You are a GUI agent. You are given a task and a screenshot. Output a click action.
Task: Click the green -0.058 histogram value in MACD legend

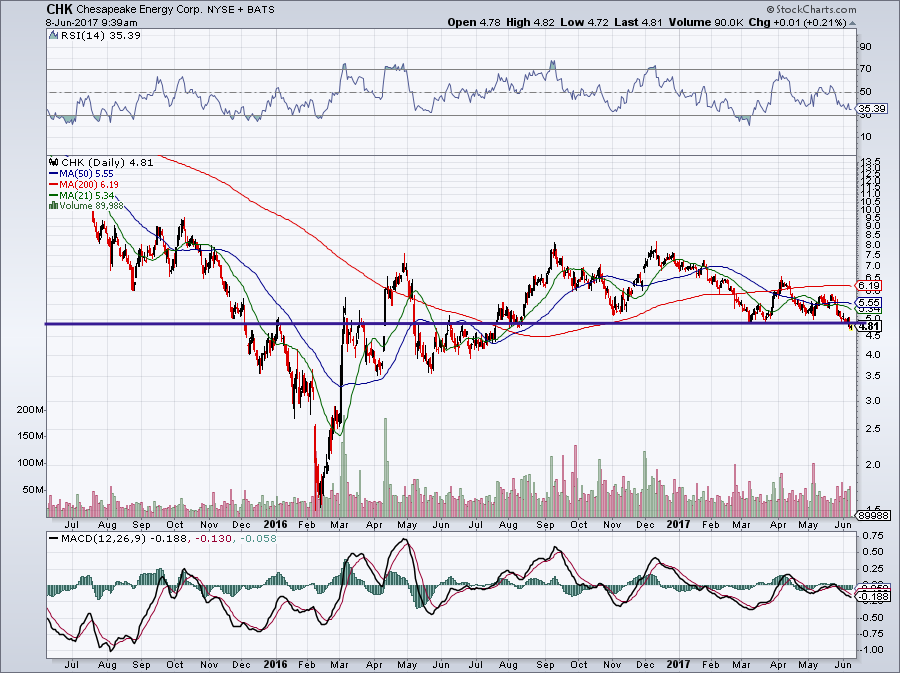point(258,539)
